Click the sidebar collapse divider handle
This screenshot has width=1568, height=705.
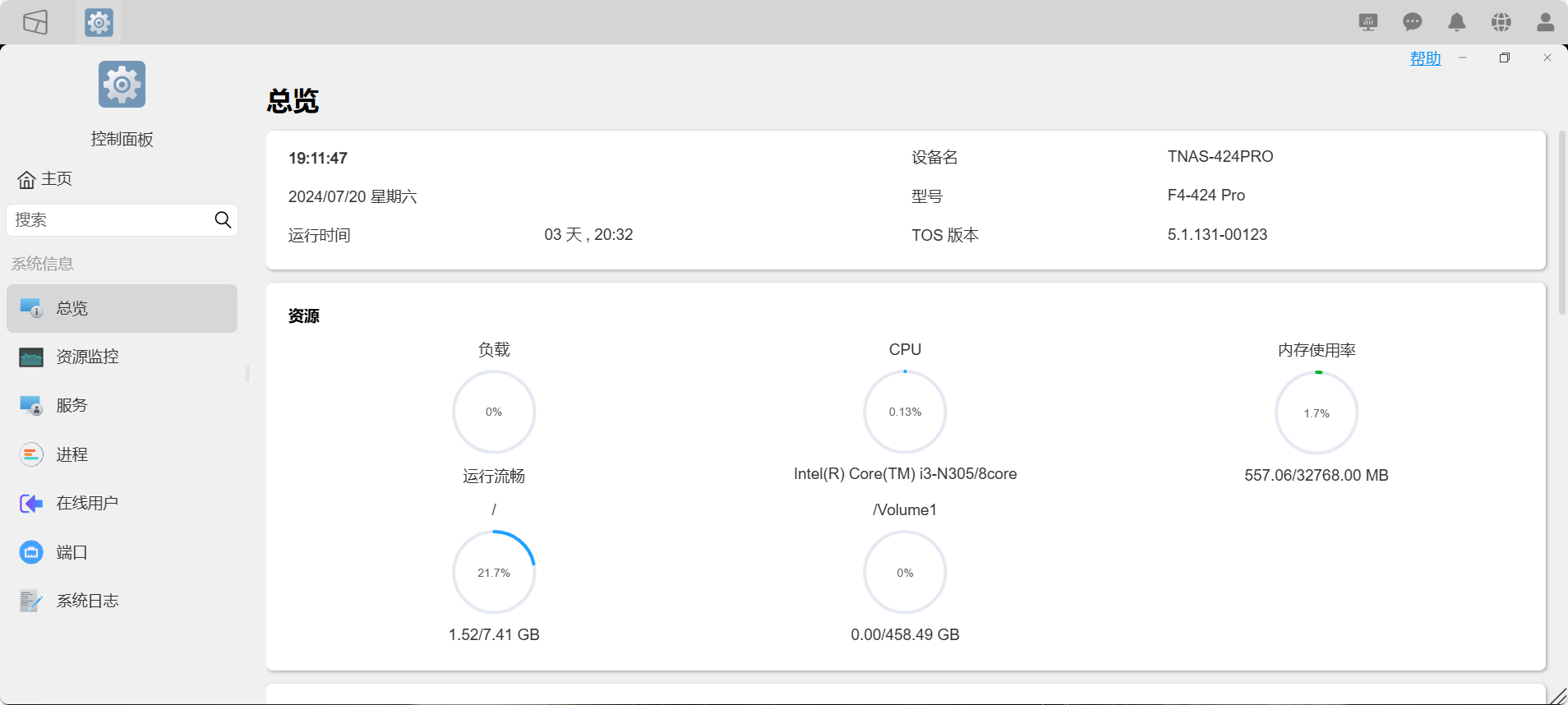pyautogui.click(x=247, y=374)
